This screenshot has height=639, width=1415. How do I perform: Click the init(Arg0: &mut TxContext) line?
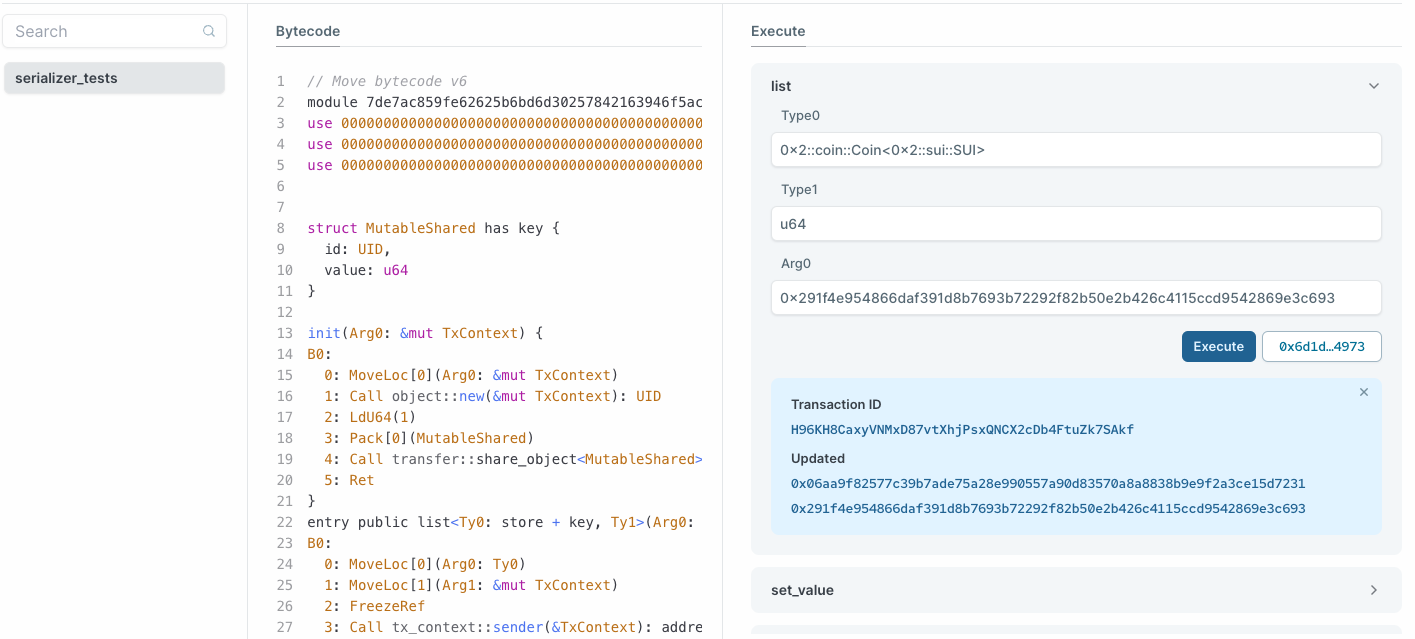click(x=425, y=334)
